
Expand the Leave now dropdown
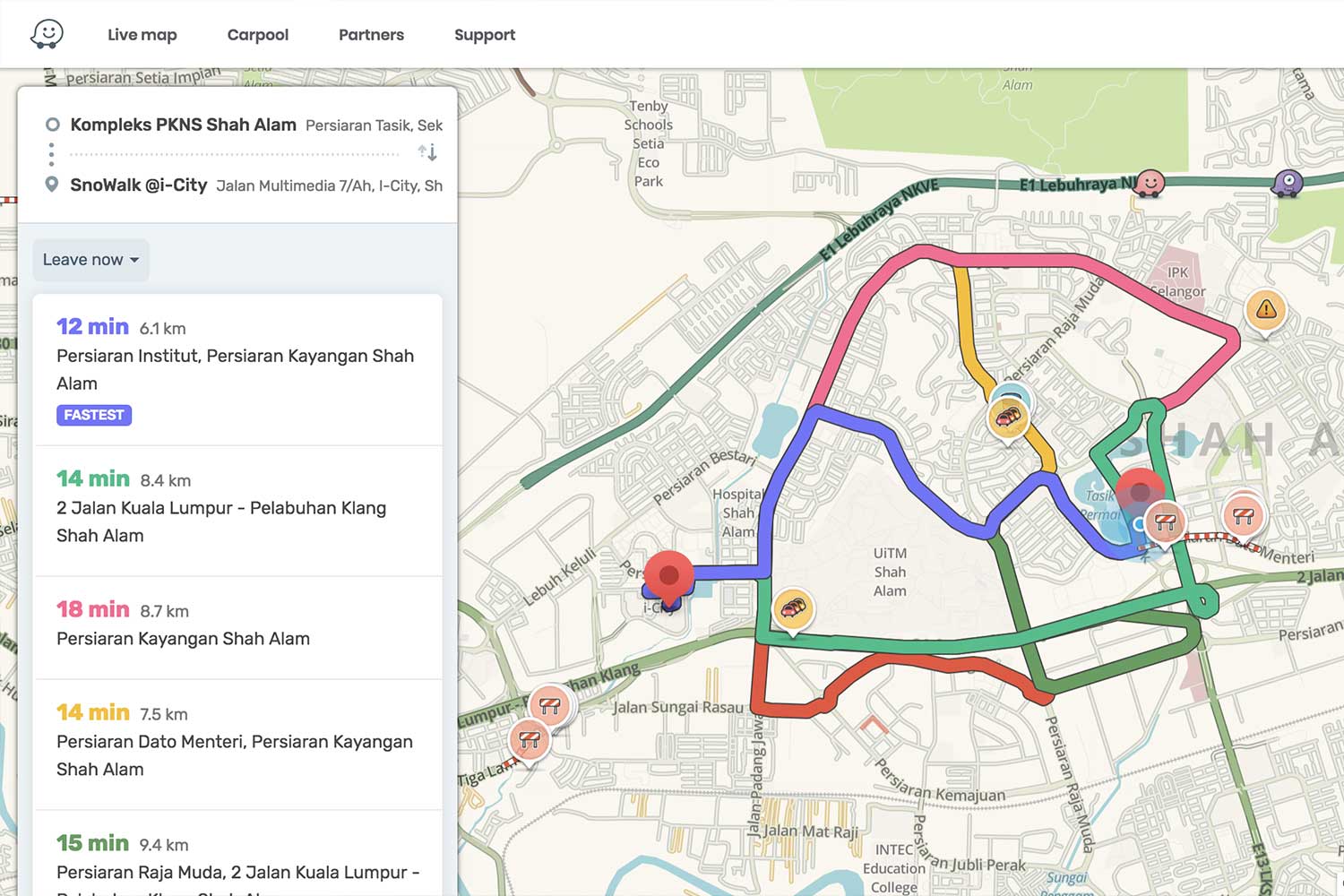point(90,260)
